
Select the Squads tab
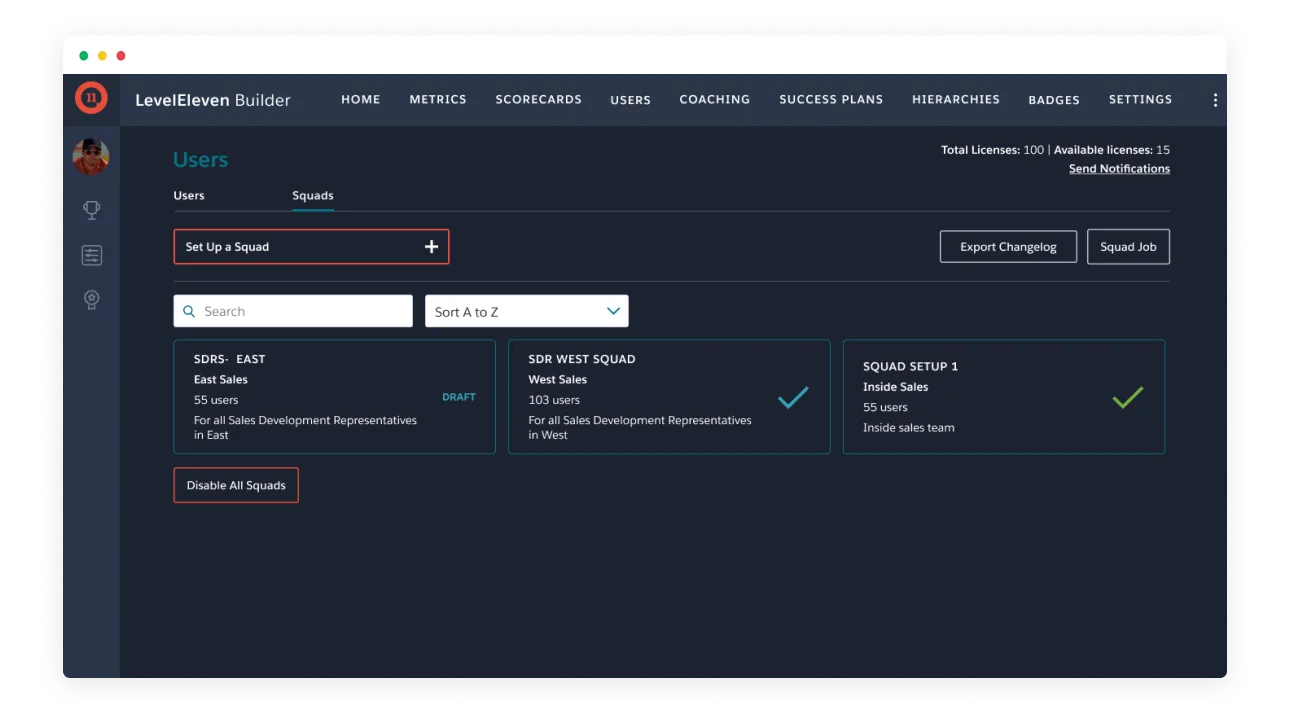pyautogui.click(x=313, y=196)
